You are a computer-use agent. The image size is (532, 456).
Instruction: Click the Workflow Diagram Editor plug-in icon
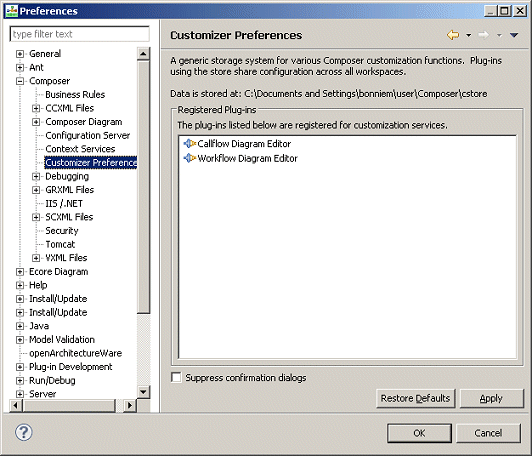(x=190, y=158)
